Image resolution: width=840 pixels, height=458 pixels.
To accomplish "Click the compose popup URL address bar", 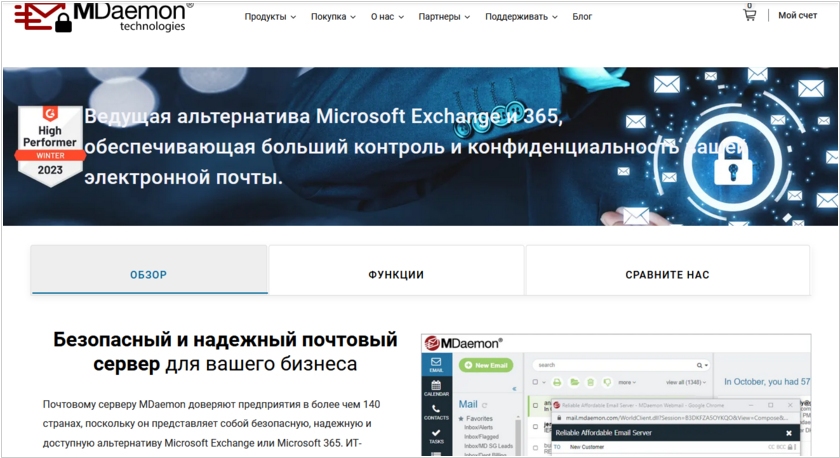I will click(676, 418).
